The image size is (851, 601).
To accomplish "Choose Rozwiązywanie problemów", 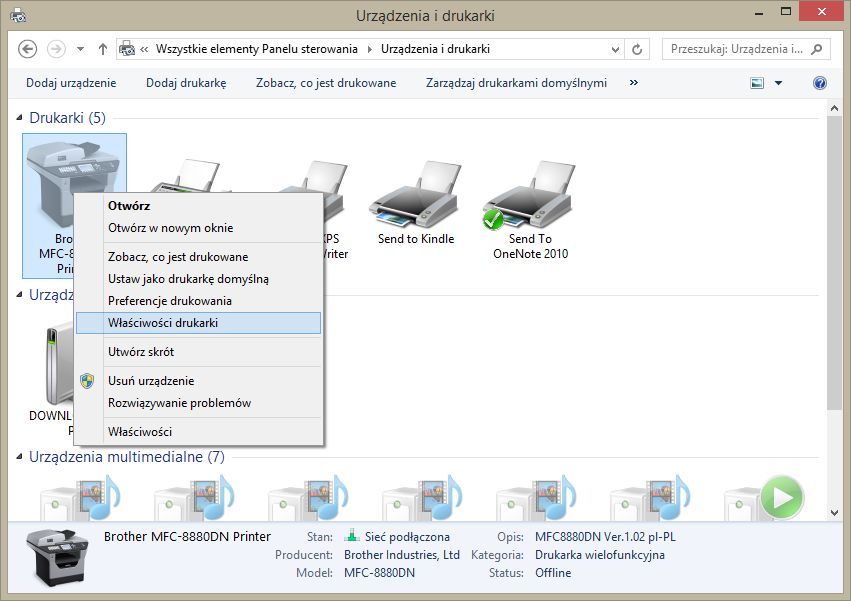I will point(199,403).
